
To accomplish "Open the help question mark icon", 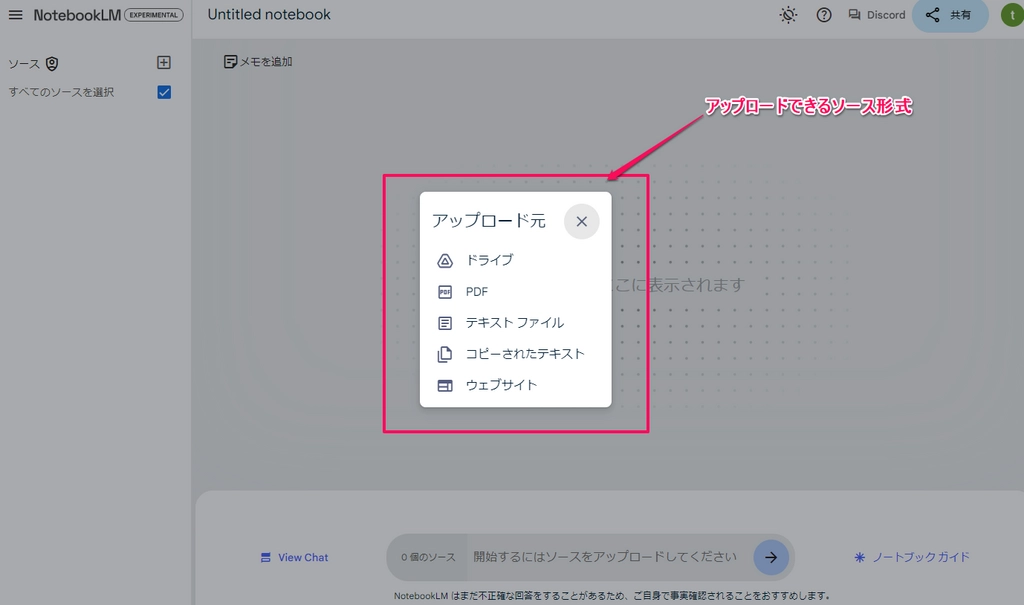I will click(824, 15).
